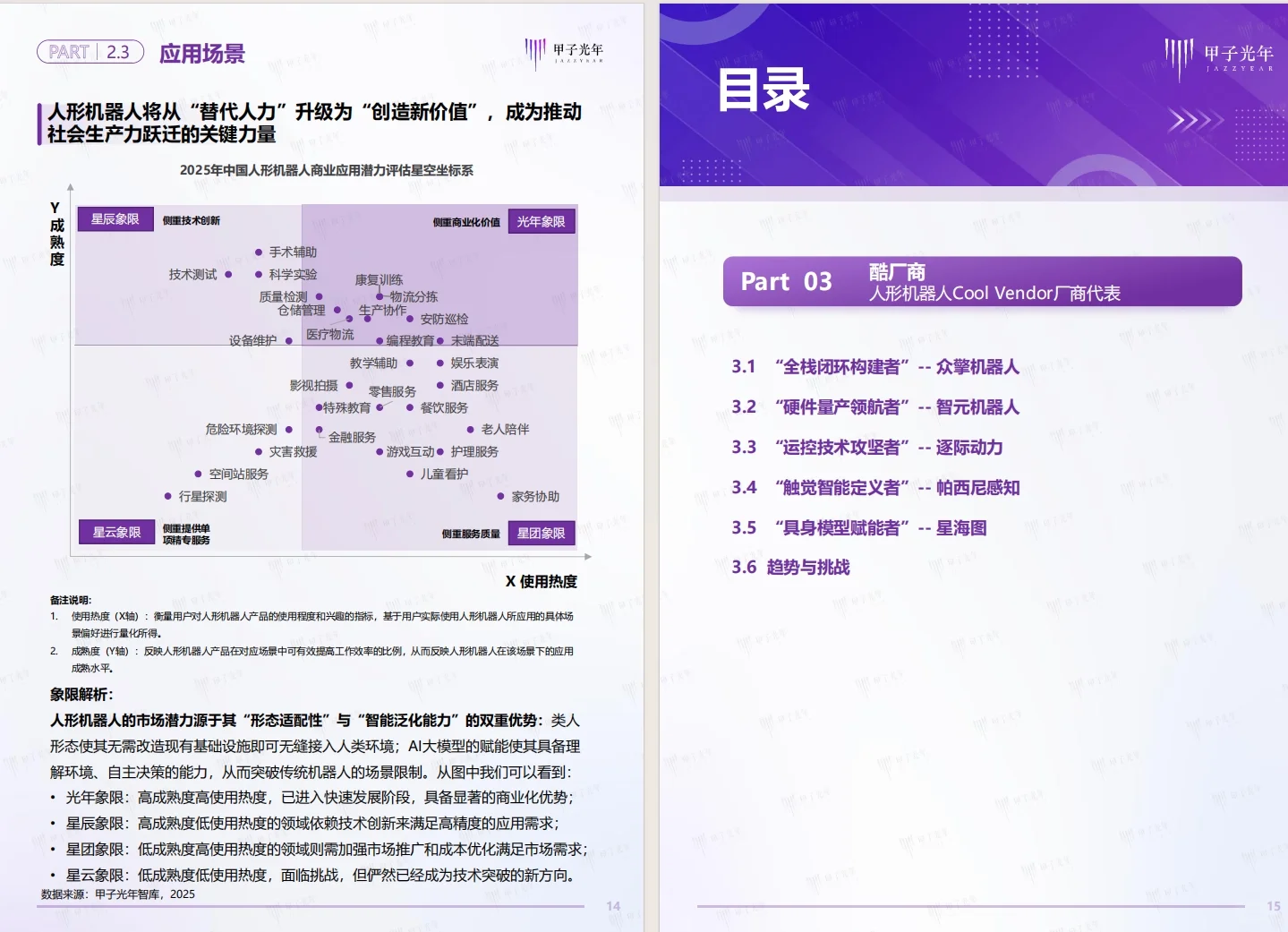1288x932 pixels.
Task: Click the 灾害救援 data point label
Action: [293, 452]
